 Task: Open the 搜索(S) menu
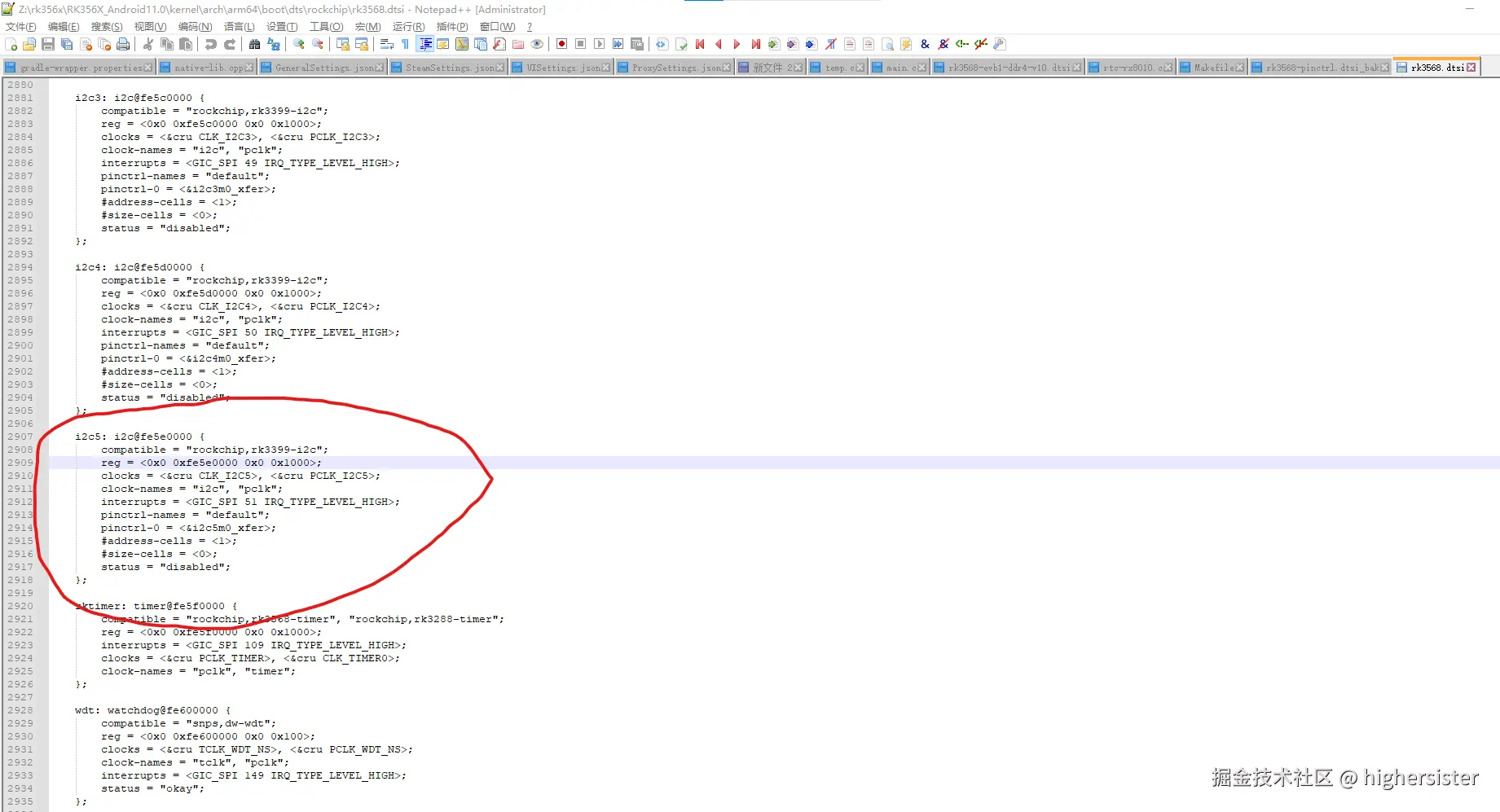pyautogui.click(x=107, y=27)
